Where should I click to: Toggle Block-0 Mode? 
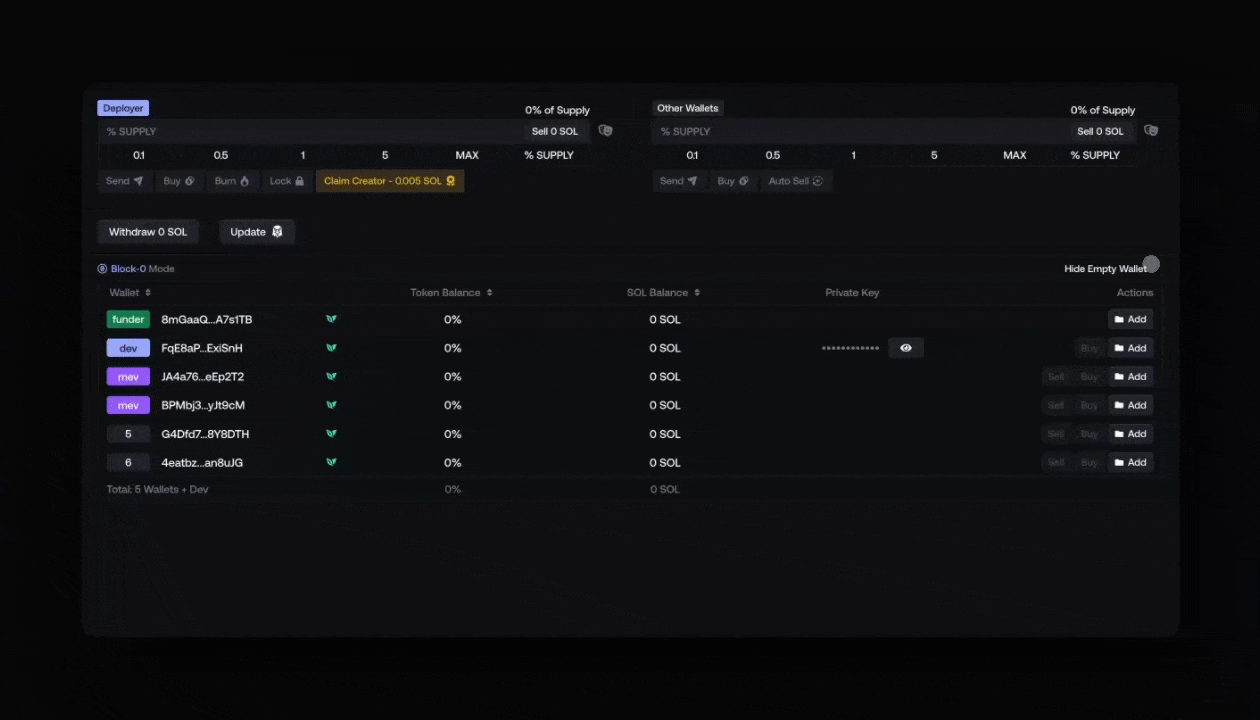(102, 269)
